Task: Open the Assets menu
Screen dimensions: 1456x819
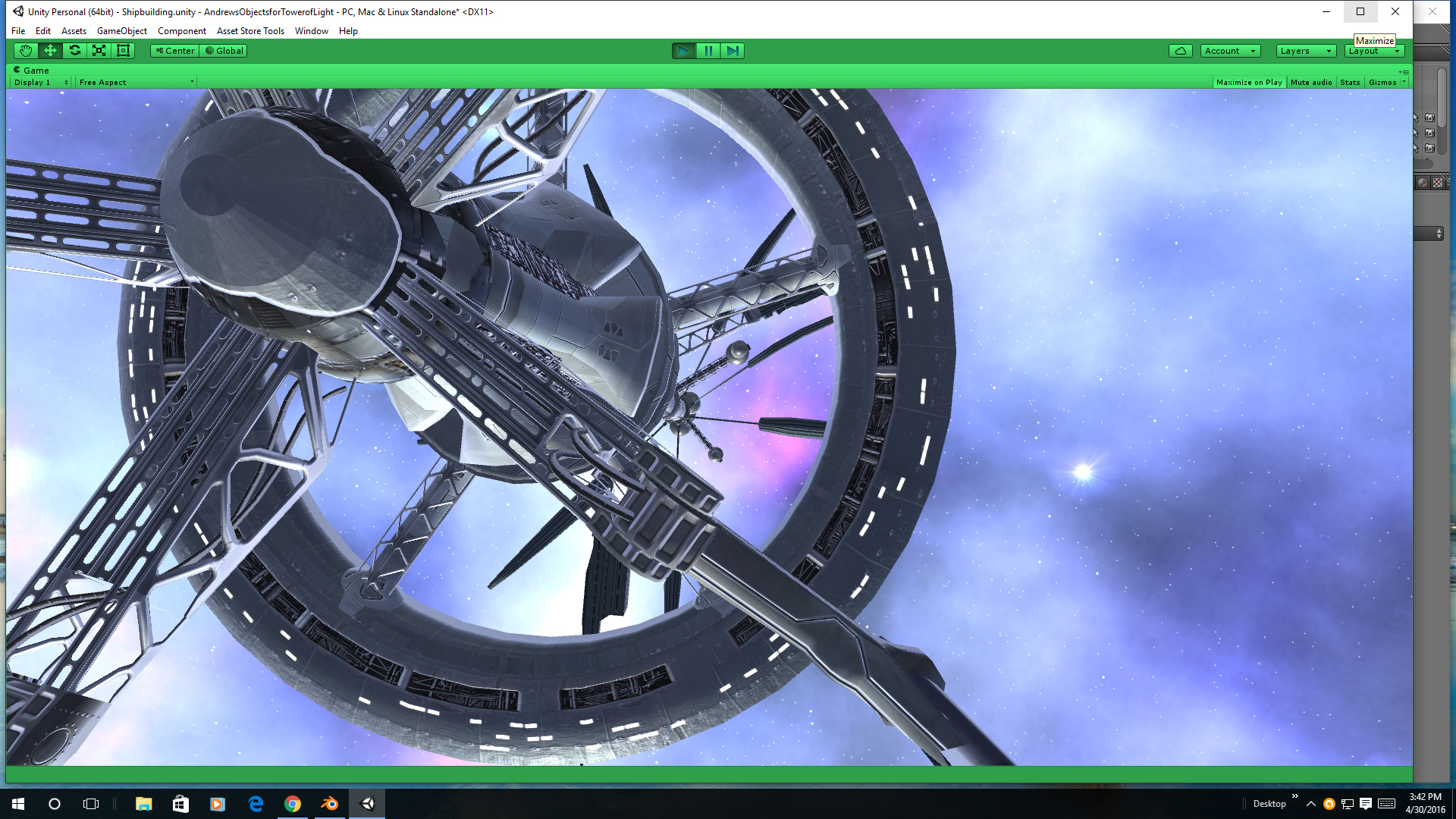Action: [x=74, y=31]
